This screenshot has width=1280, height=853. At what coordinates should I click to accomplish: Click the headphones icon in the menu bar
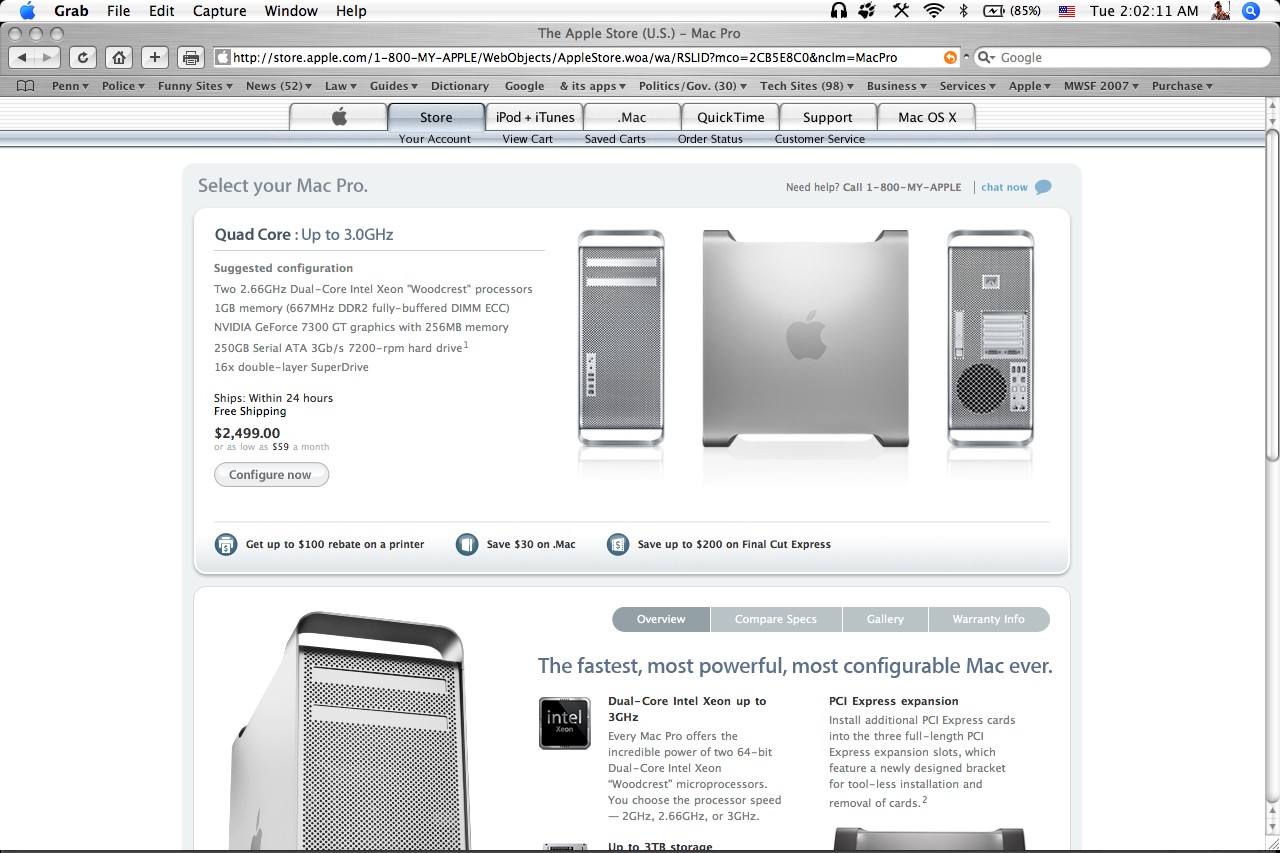839,11
